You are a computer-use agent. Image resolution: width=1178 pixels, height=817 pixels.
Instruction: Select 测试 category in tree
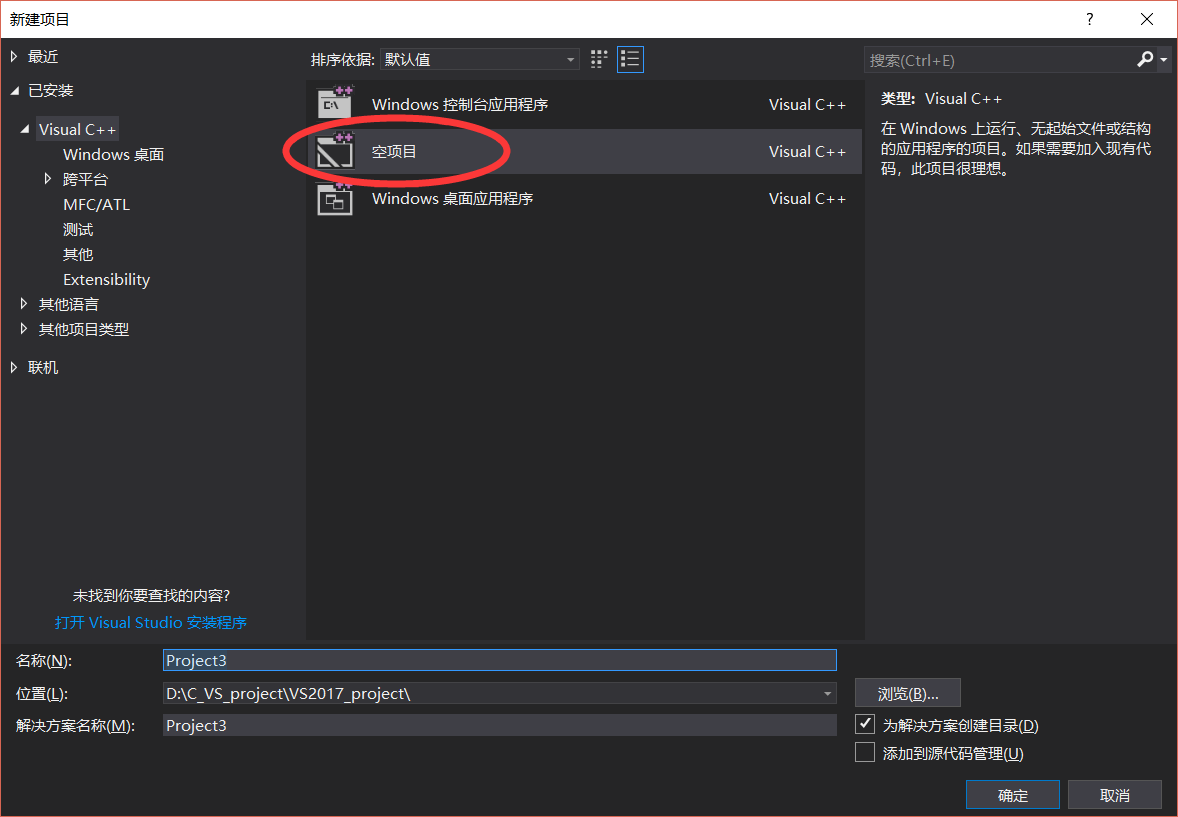point(78,229)
